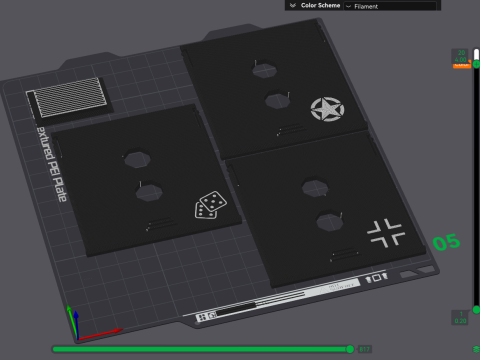The width and height of the screenshot is (480, 360).
Task: Select the panel with the cross emblem
Action: click(x=325, y=210)
